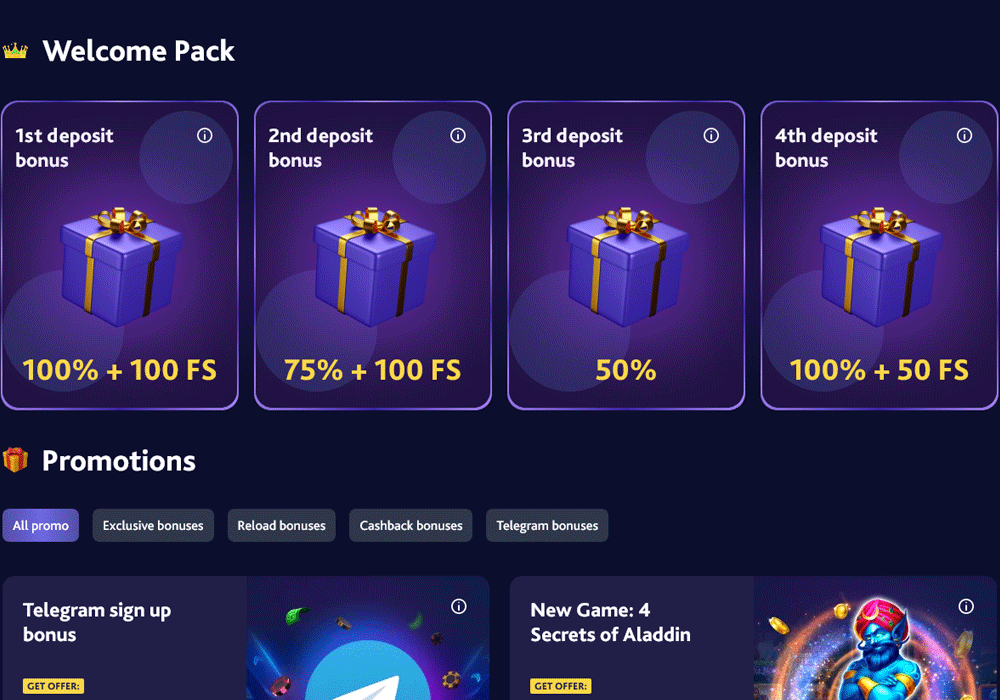This screenshot has width=1000, height=700.
Task: Open info for the 2nd deposit bonus
Action: [x=458, y=135]
